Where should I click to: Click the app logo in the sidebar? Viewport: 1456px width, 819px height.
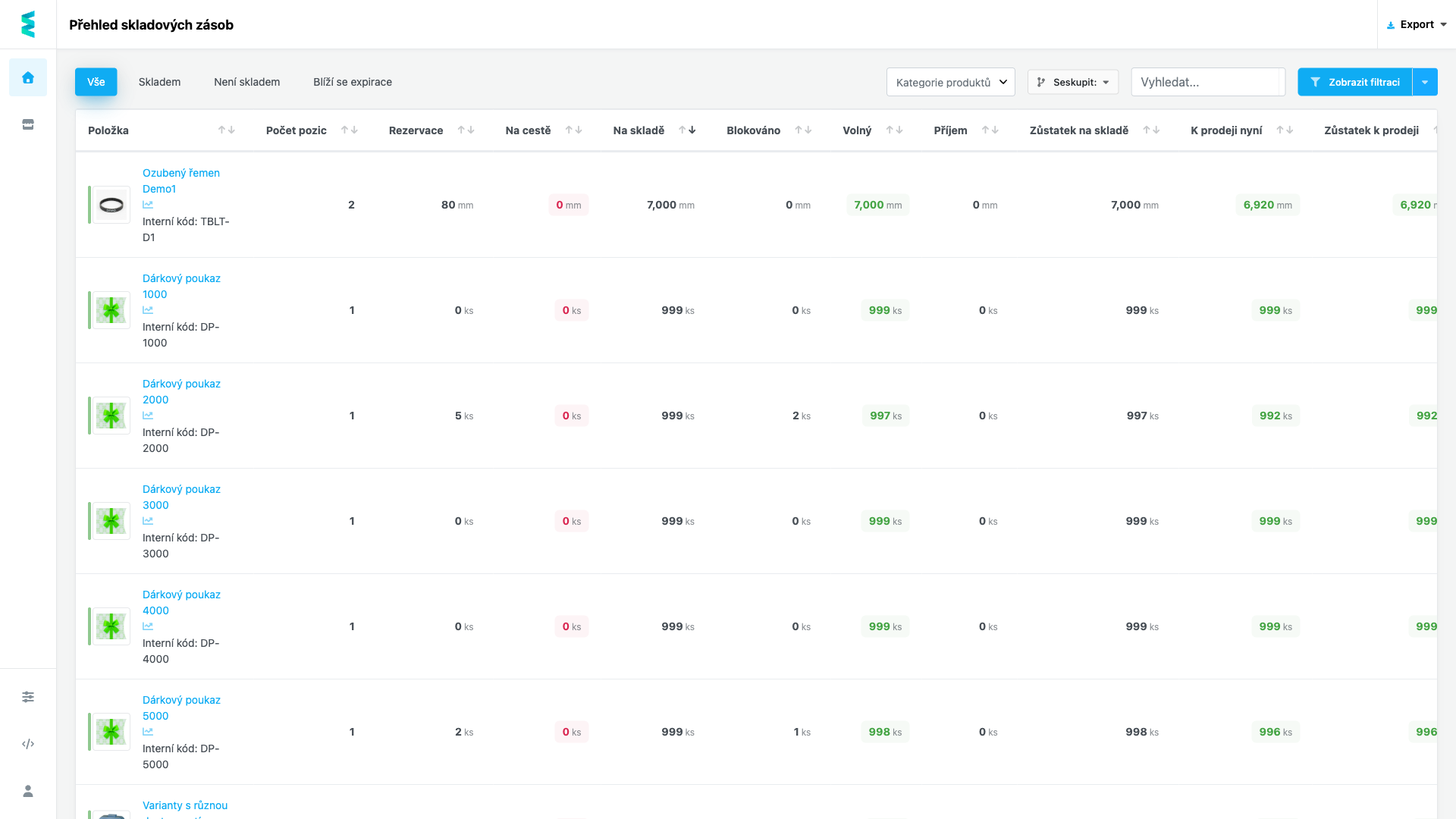(x=28, y=24)
